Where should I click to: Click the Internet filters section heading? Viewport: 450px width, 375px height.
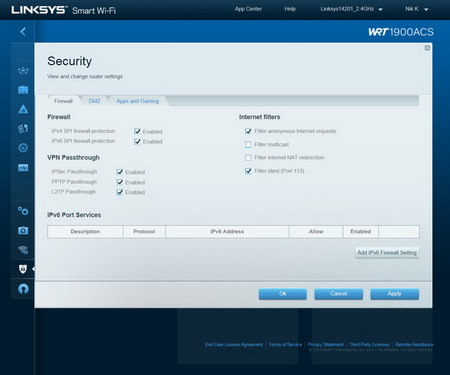click(x=259, y=117)
